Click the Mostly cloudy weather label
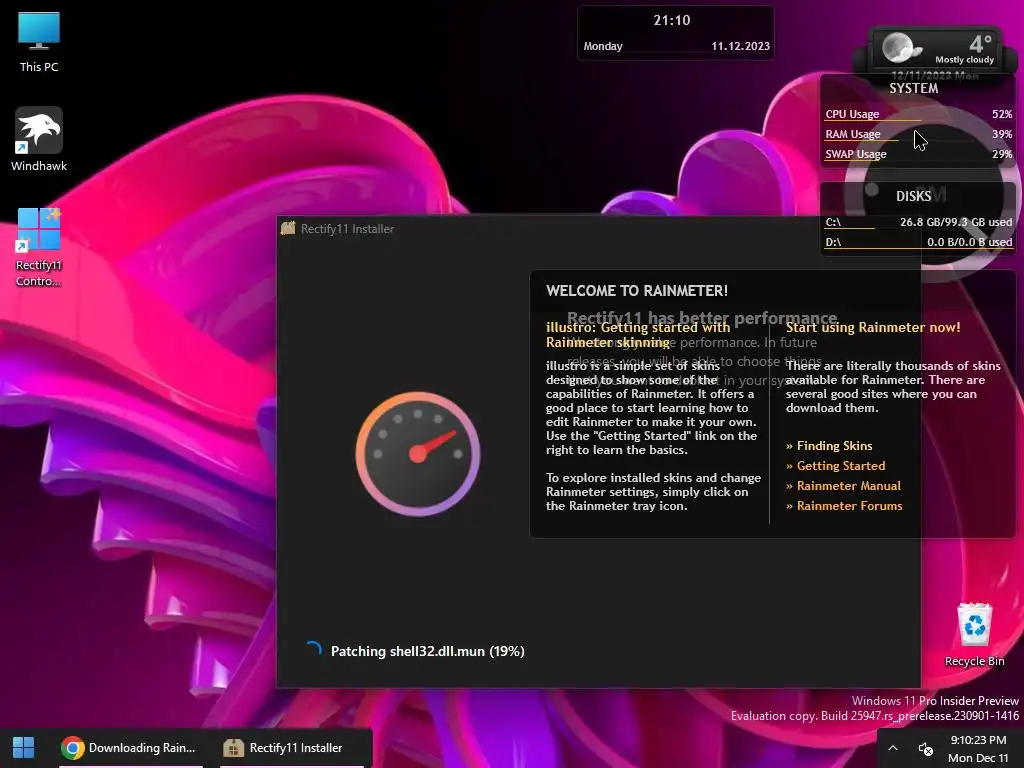The height and width of the screenshot is (768, 1024). 965,59
